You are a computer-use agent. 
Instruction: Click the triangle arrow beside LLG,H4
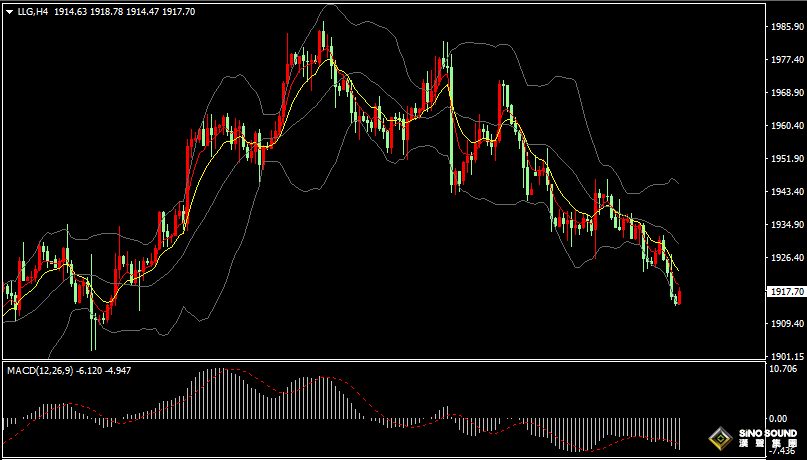tap(9, 10)
